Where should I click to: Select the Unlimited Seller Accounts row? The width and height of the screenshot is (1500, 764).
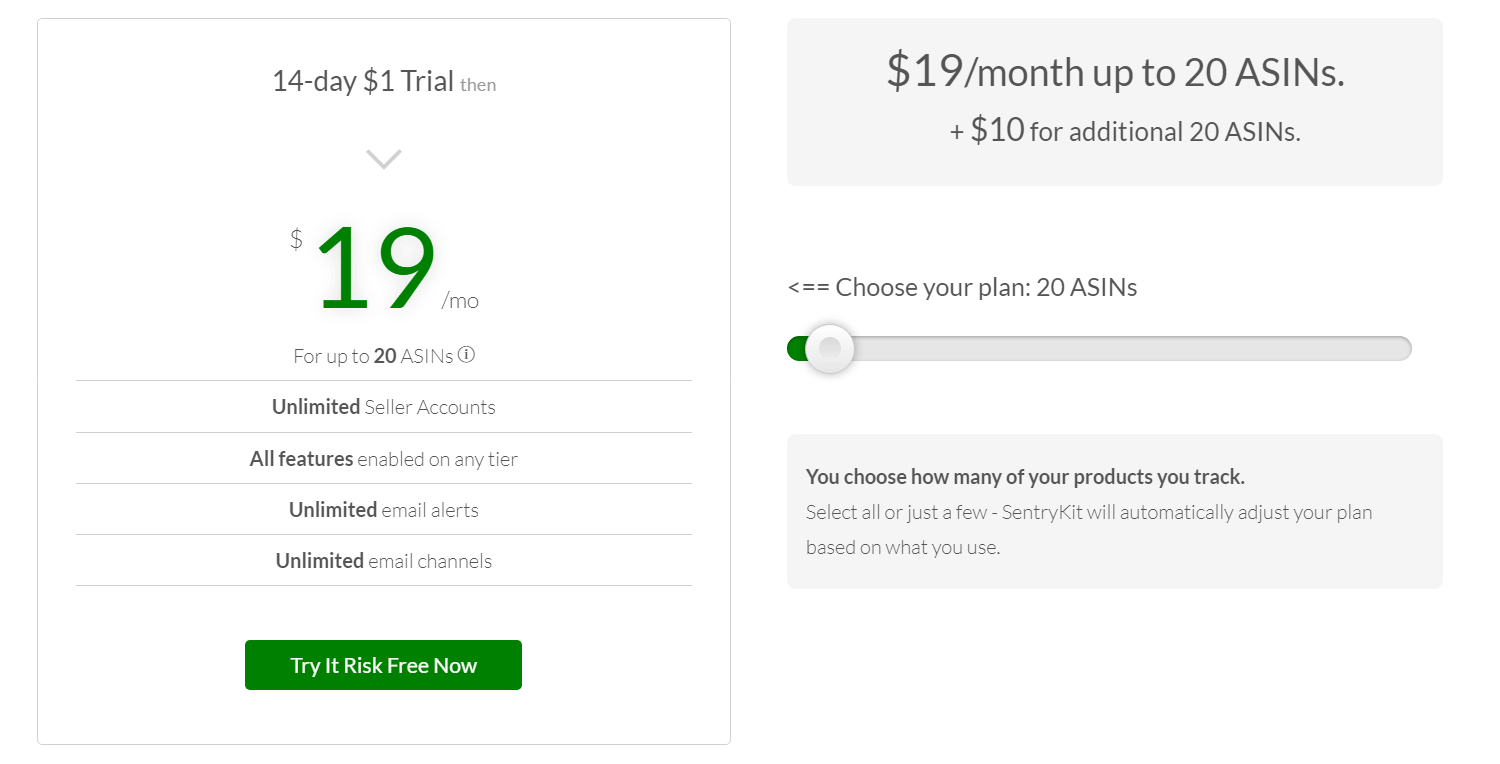click(x=384, y=407)
